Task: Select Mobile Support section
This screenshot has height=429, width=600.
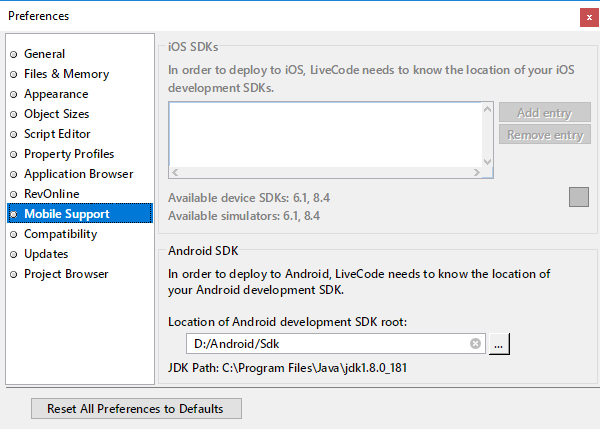Action: tap(66, 214)
